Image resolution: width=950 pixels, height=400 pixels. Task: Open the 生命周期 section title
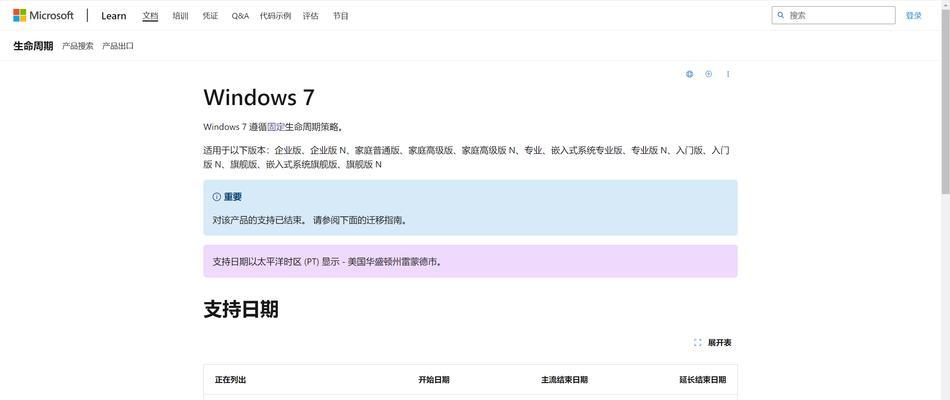33,45
